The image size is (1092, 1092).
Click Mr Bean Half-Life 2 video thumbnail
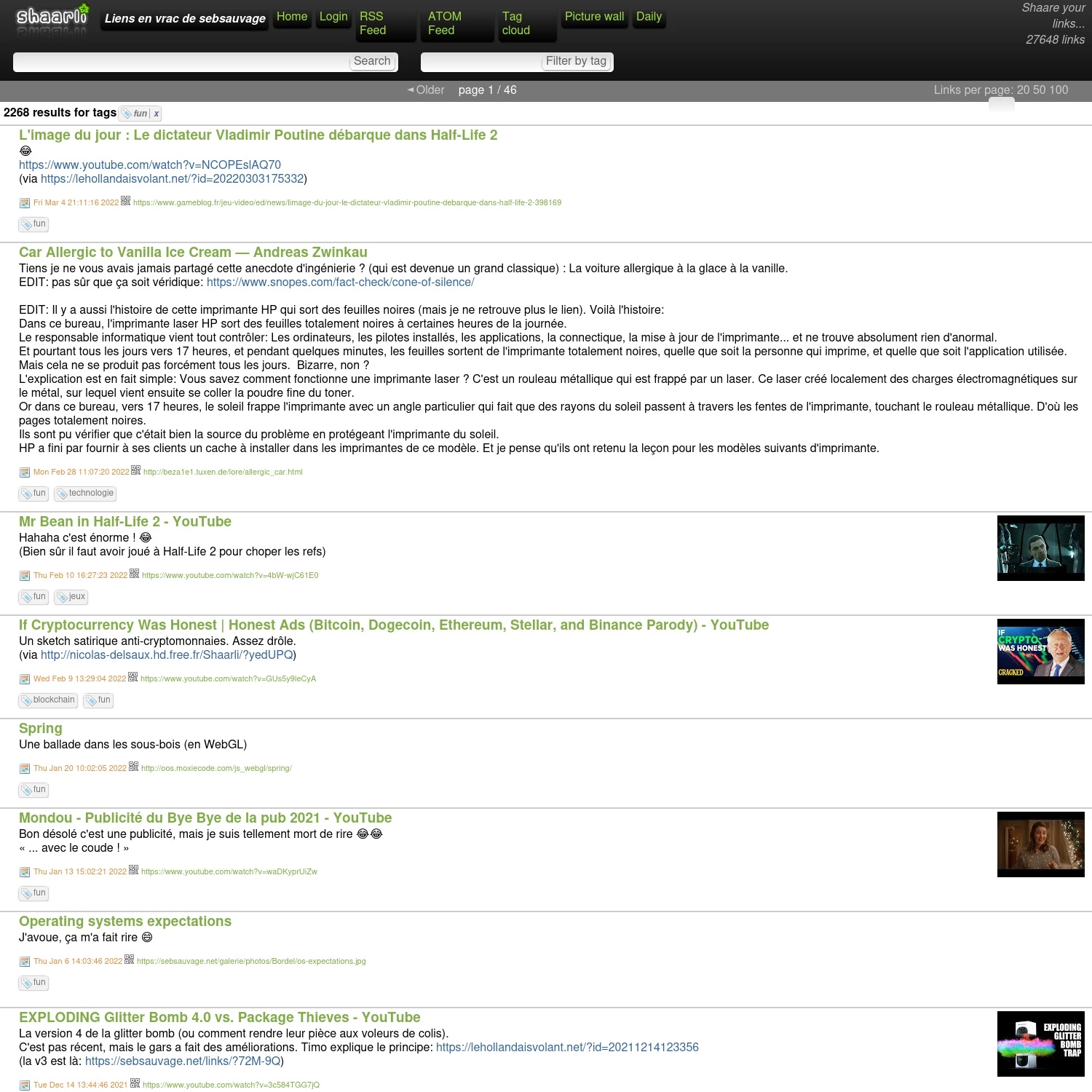(x=1041, y=548)
